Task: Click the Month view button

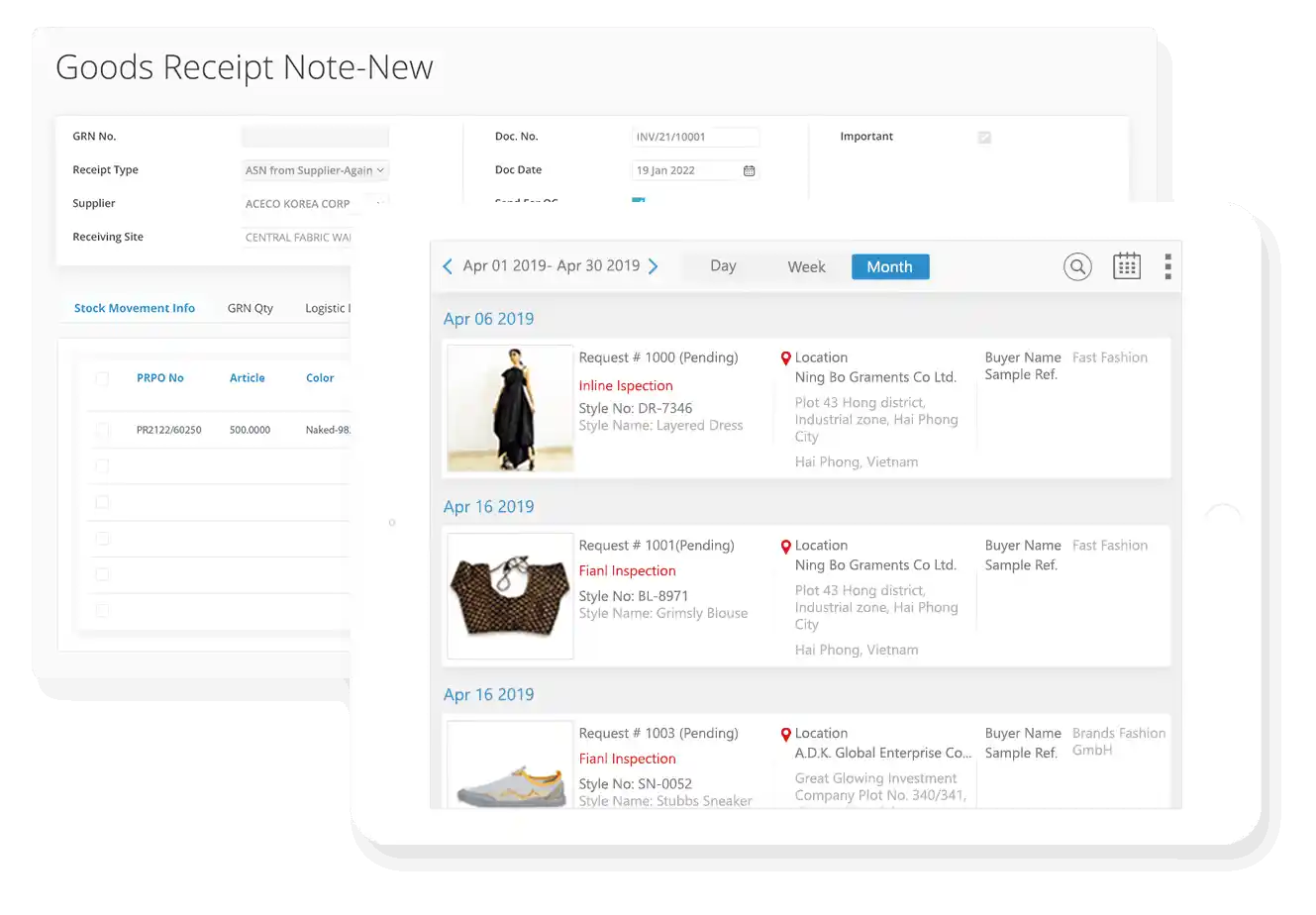Action: tap(889, 267)
